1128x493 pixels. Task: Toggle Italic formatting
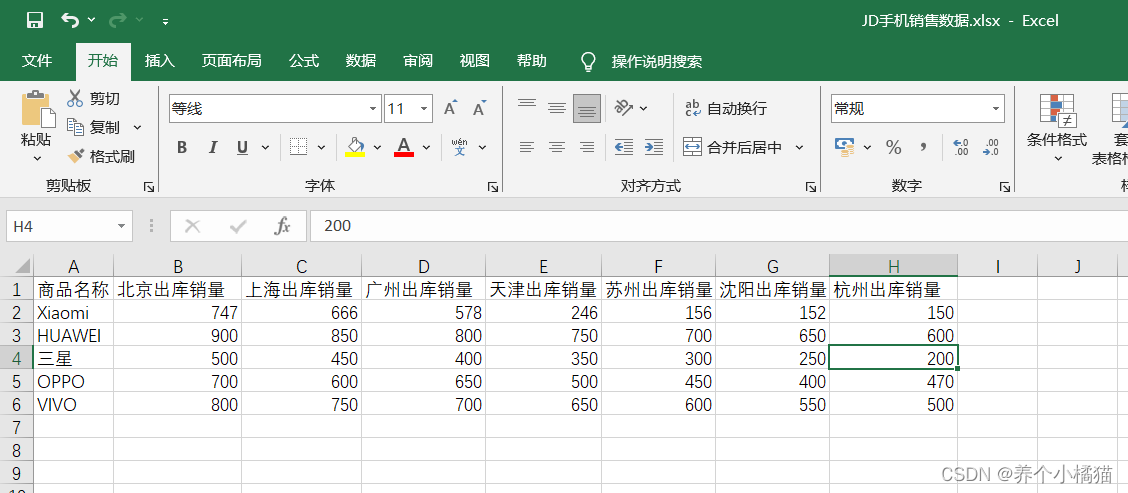pos(213,148)
